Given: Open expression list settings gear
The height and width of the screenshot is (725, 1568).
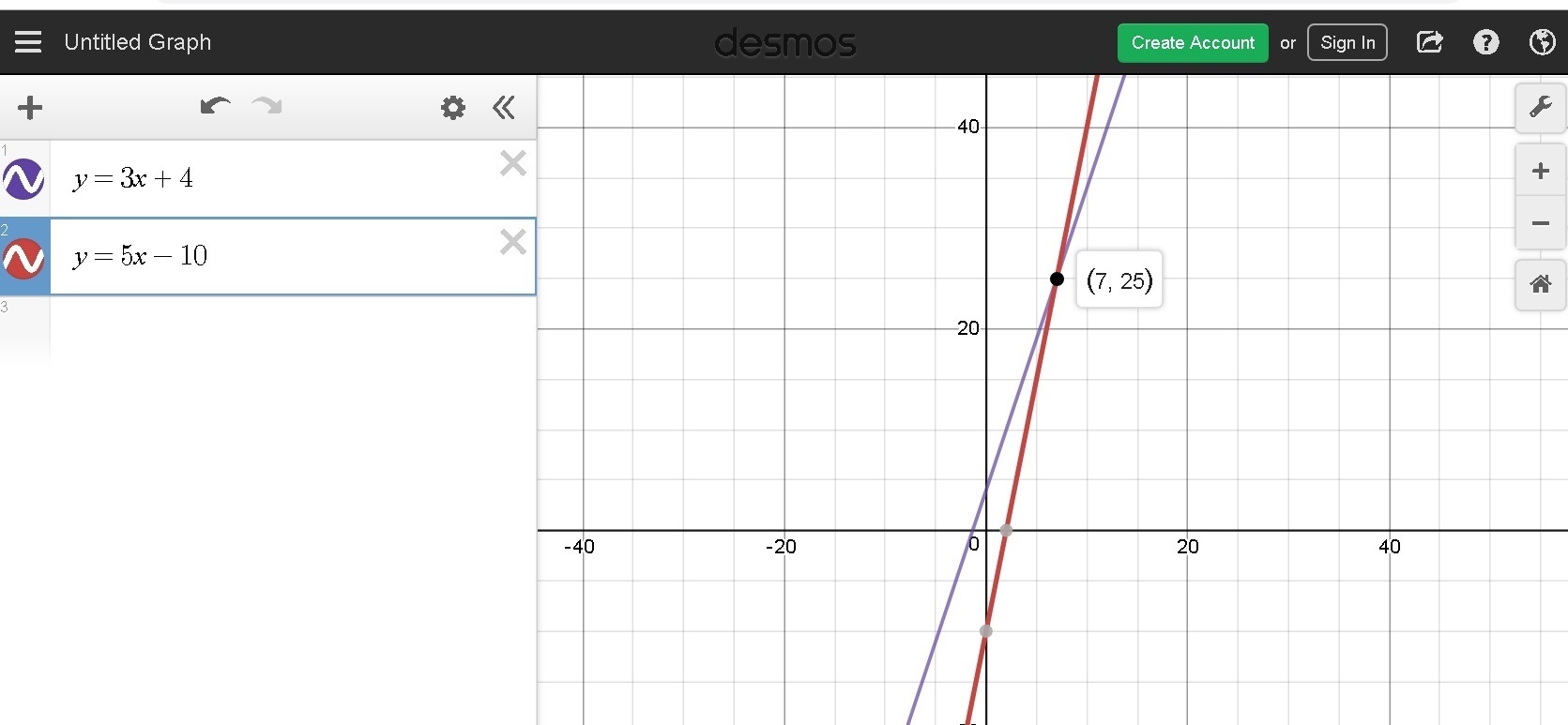Looking at the screenshot, I should [453, 108].
